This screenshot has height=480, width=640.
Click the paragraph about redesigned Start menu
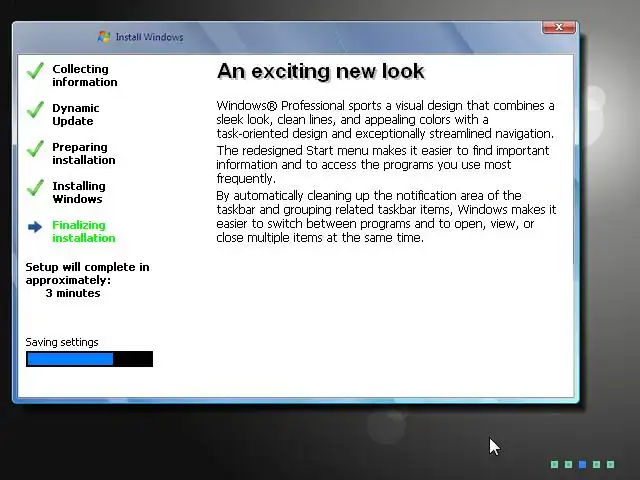coord(382,164)
